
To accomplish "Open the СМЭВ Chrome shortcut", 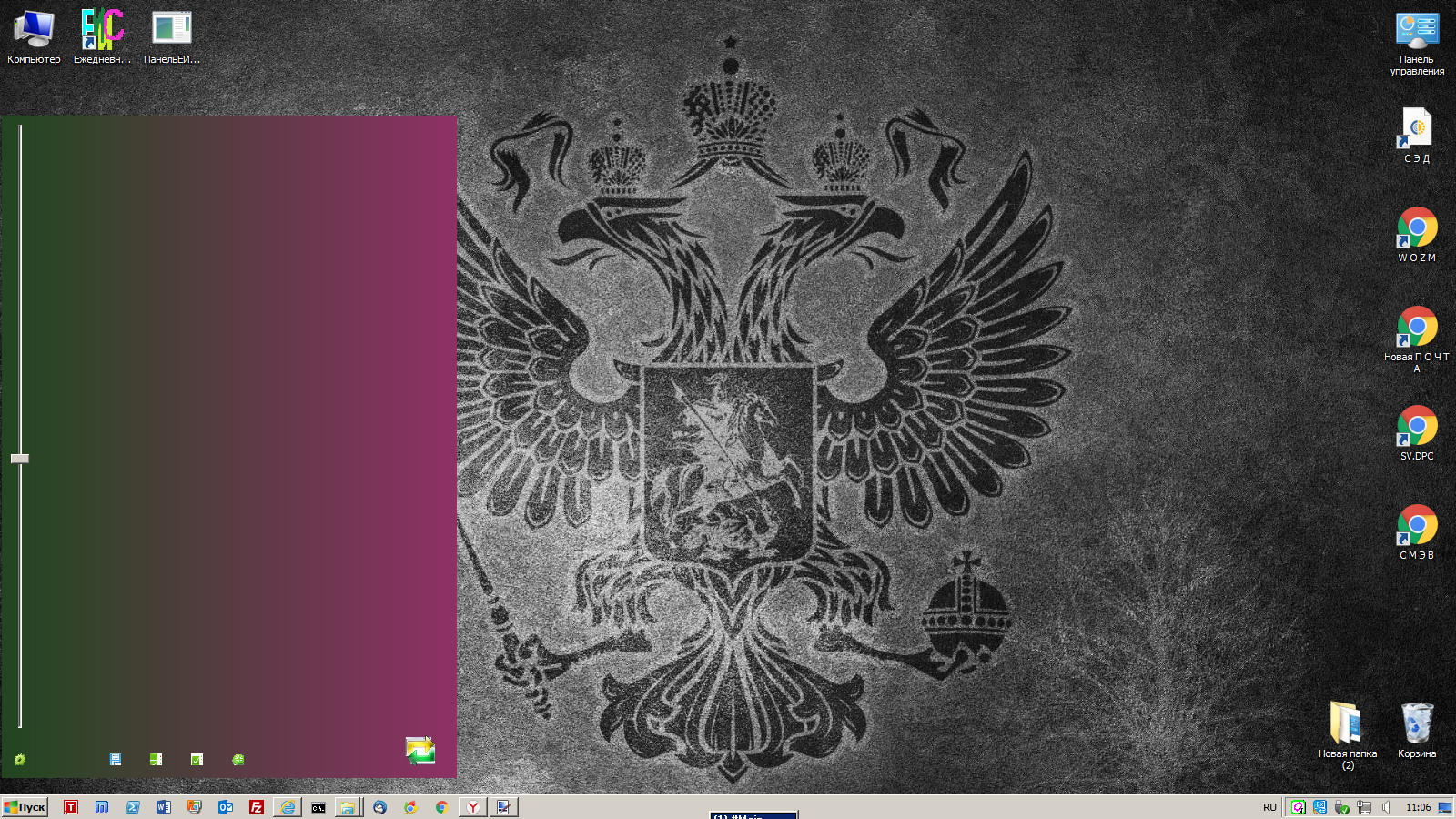I will 1417,531.
